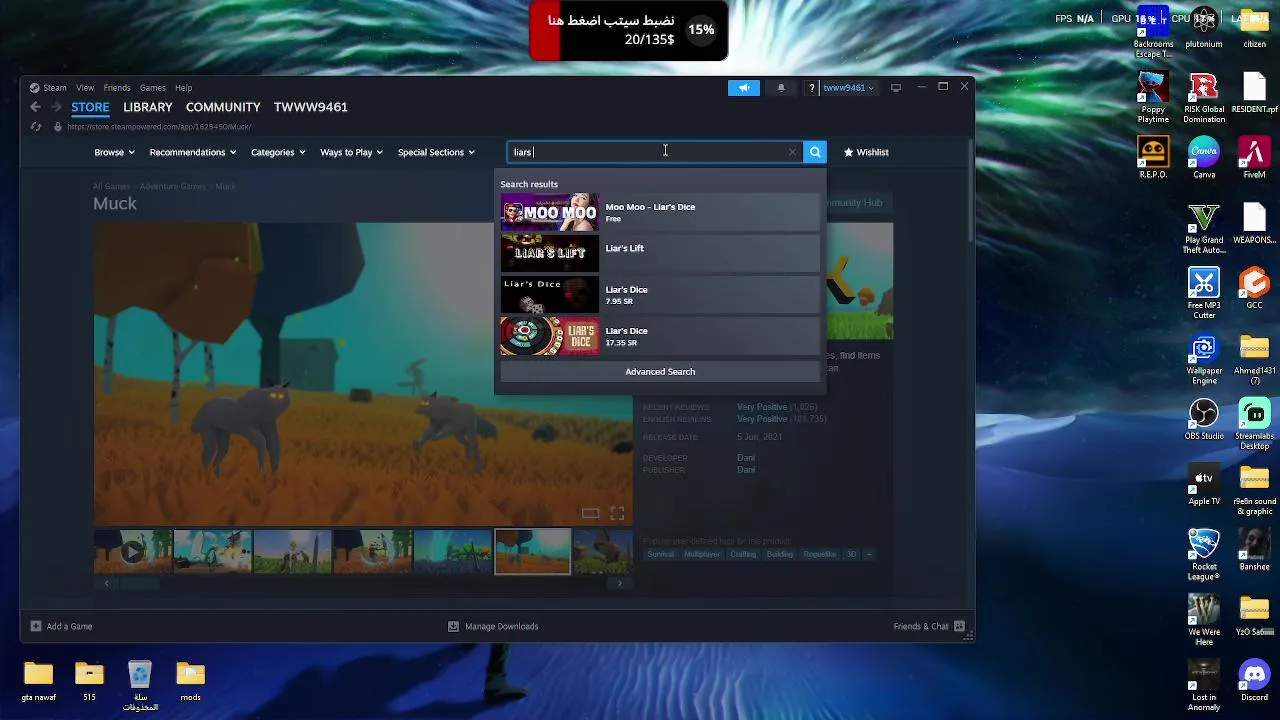This screenshot has height=720, width=1280.
Task: Go to the STORE tab
Action: click(x=90, y=107)
